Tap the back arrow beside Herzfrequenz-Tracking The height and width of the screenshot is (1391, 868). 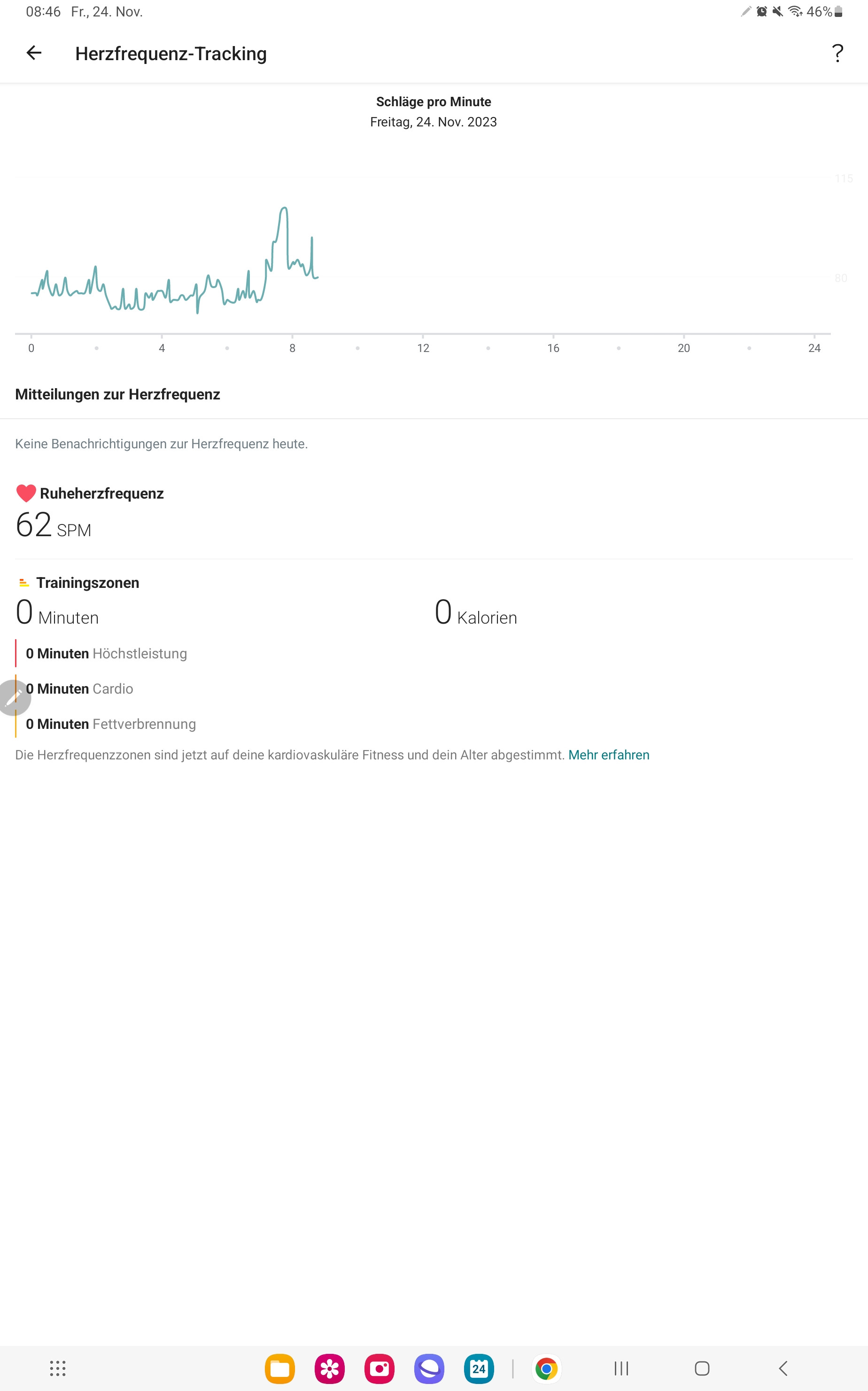pos(34,53)
